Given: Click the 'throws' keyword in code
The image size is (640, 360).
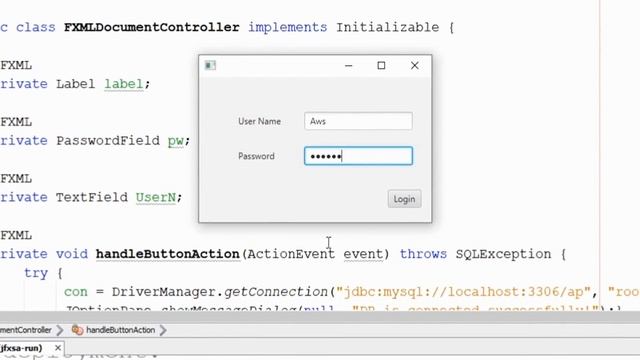Looking at the screenshot, I should [423, 254].
